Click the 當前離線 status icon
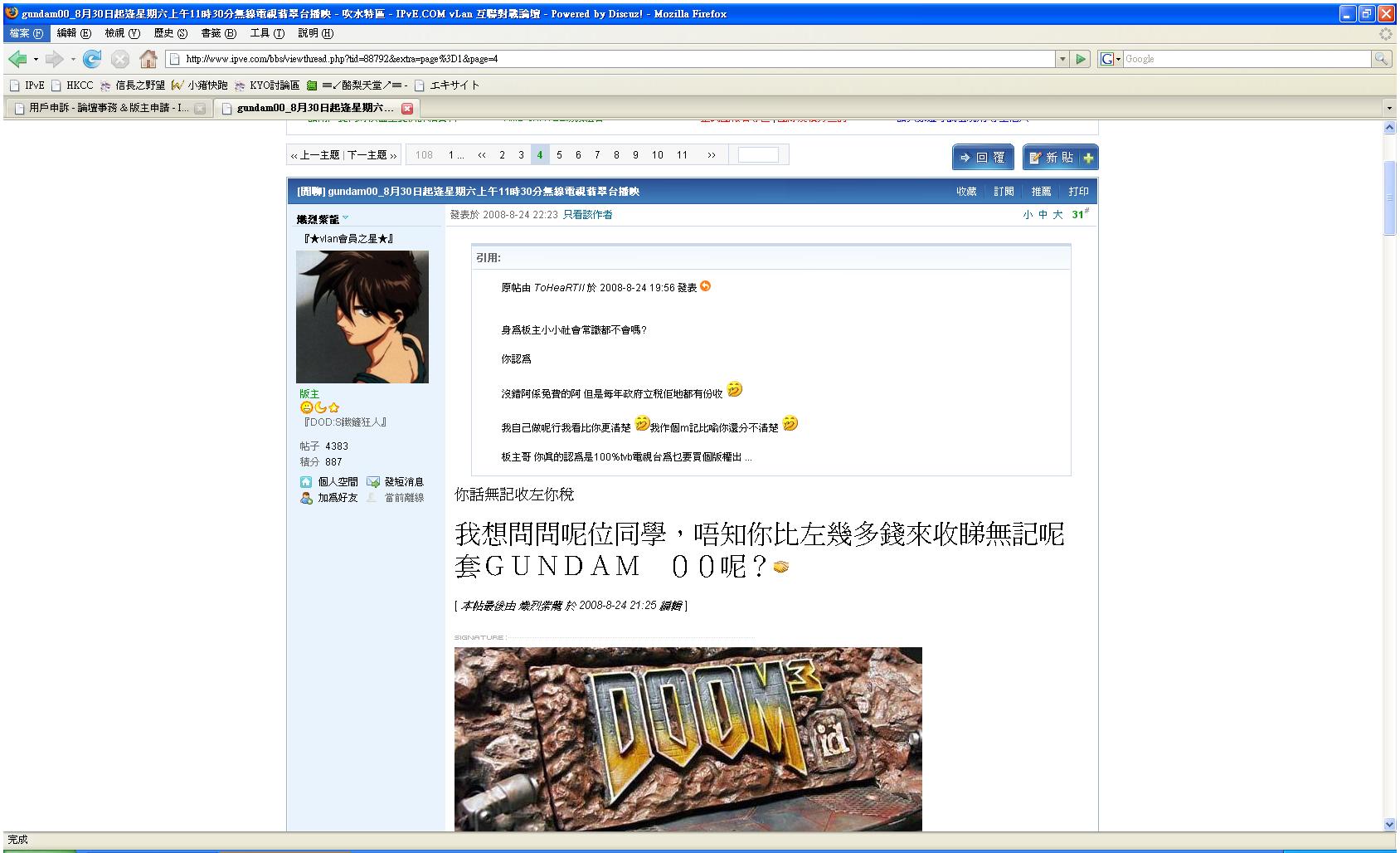Image resolution: width=1400 pixels, height=853 pixels. click(372, 498)
